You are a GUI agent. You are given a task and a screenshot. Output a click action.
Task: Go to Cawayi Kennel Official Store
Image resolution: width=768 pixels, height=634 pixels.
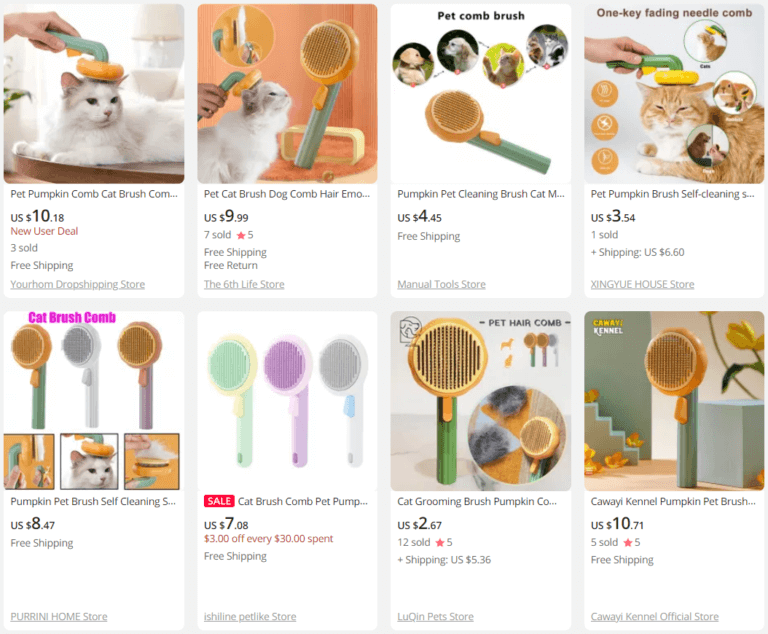654,616
